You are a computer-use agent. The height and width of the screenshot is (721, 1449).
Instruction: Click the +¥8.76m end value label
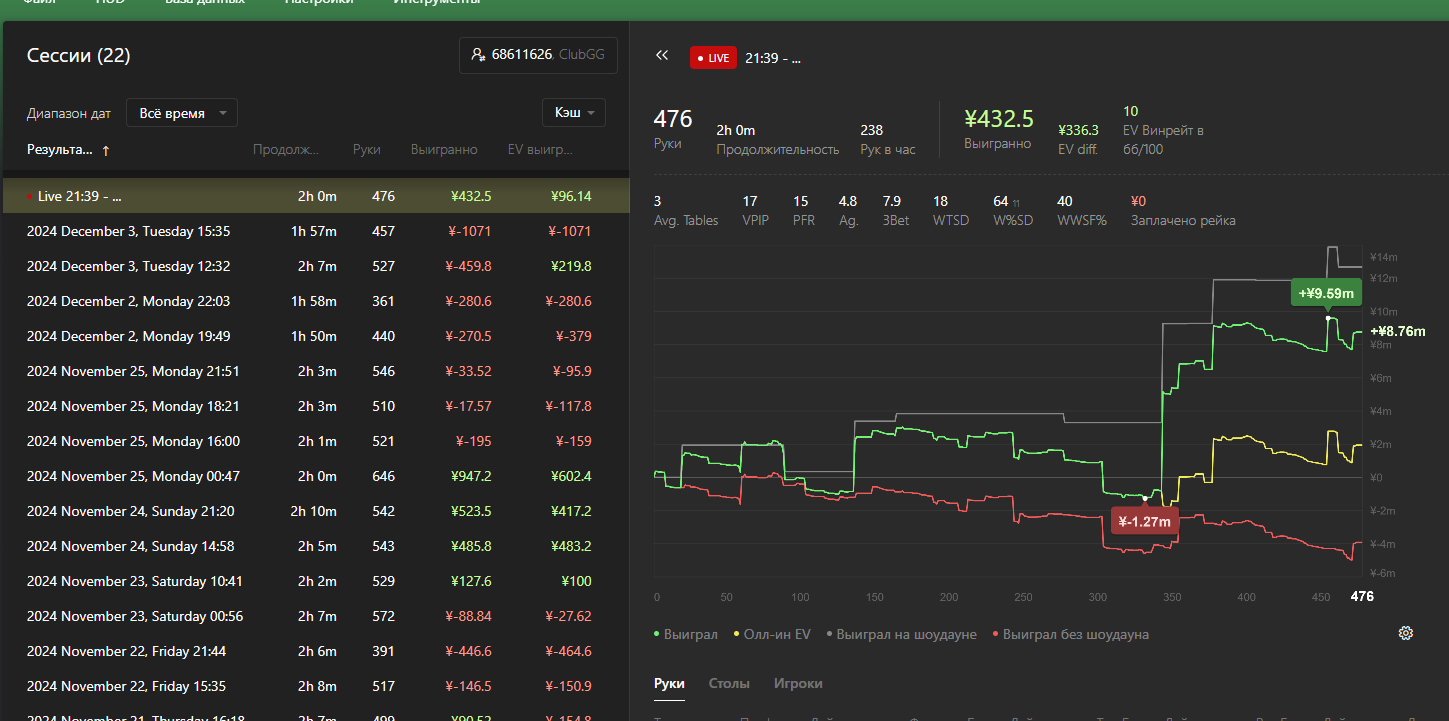(x=1397, y=332)
